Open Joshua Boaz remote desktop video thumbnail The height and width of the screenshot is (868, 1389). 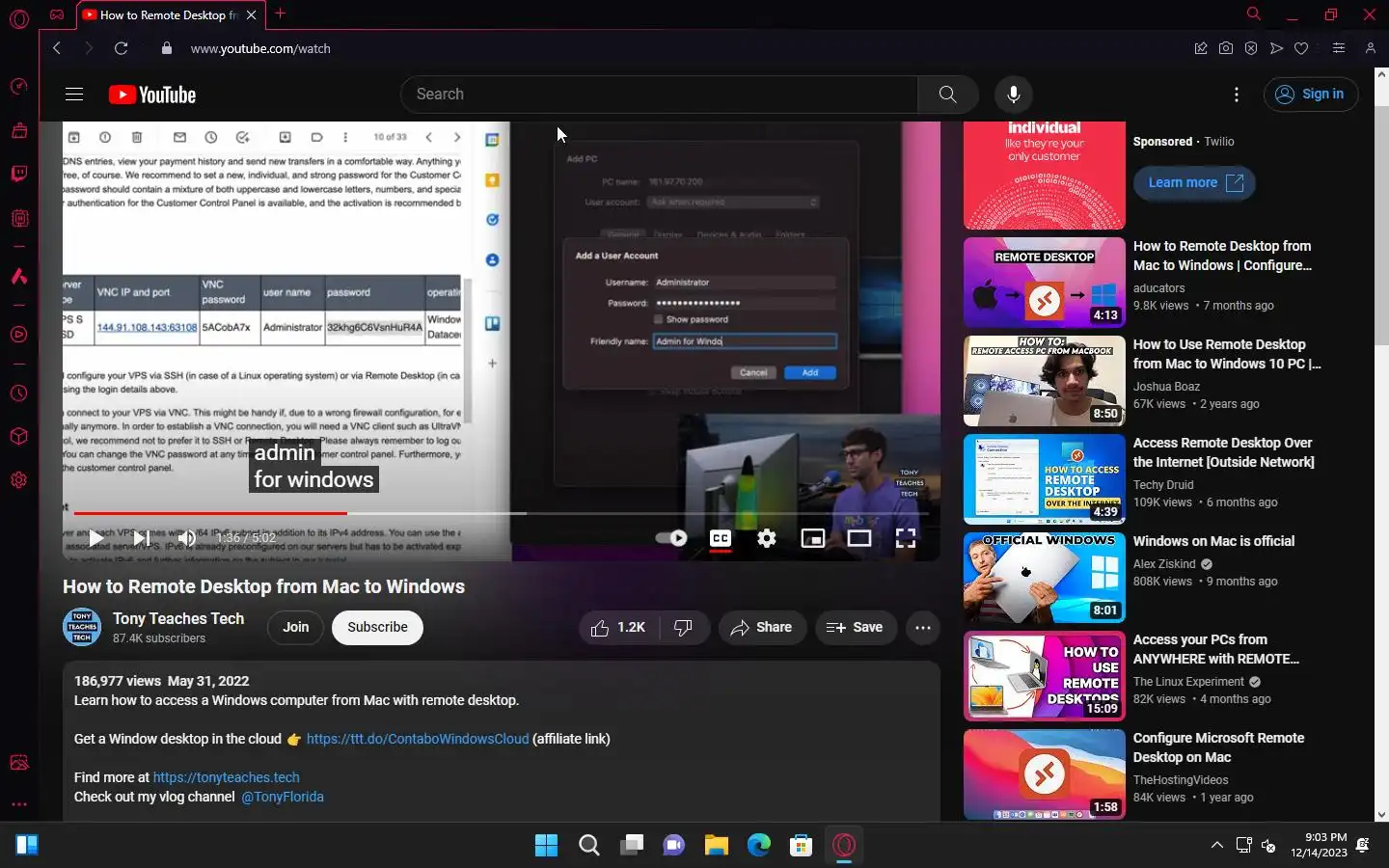coord(1045,381)
